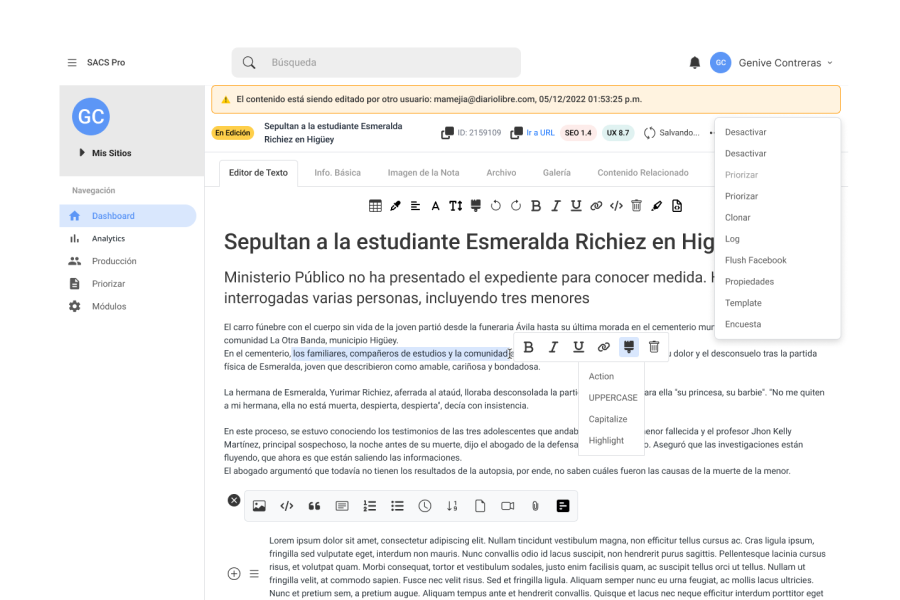Image resolution: width=900 pixels, height=600 pixels.
Task: Click the sort numbers block icon
Action: click(452, 506)
